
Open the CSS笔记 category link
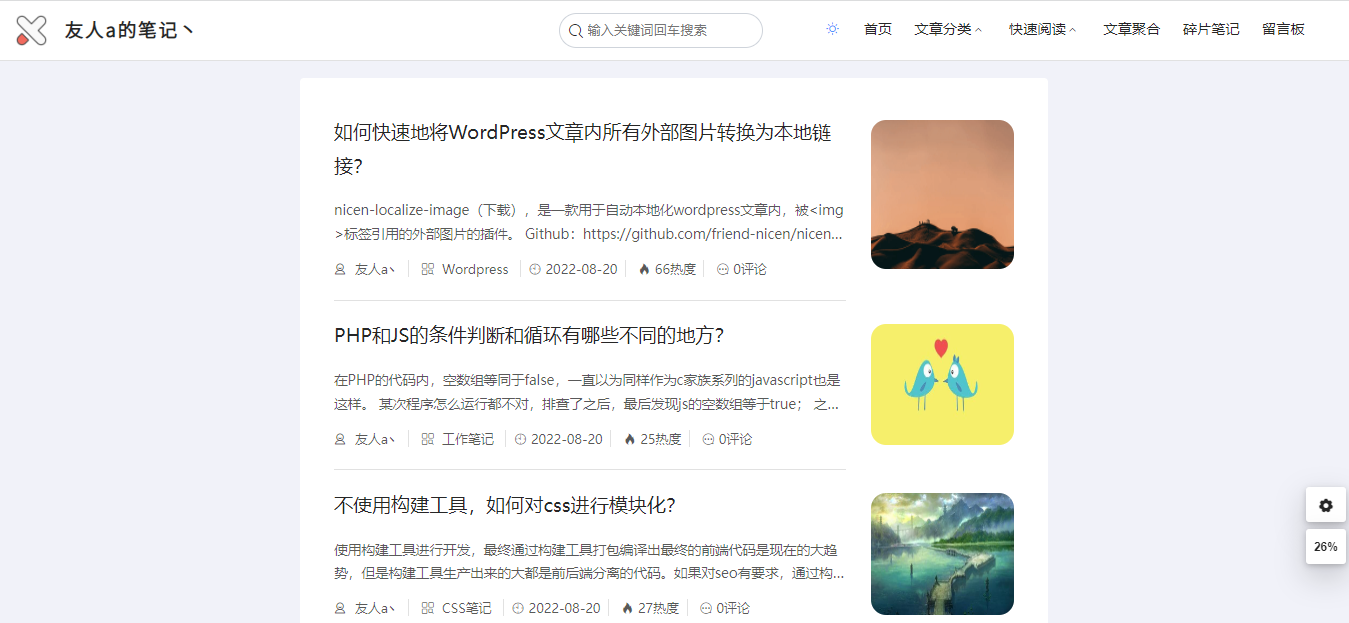click(466, 607)
